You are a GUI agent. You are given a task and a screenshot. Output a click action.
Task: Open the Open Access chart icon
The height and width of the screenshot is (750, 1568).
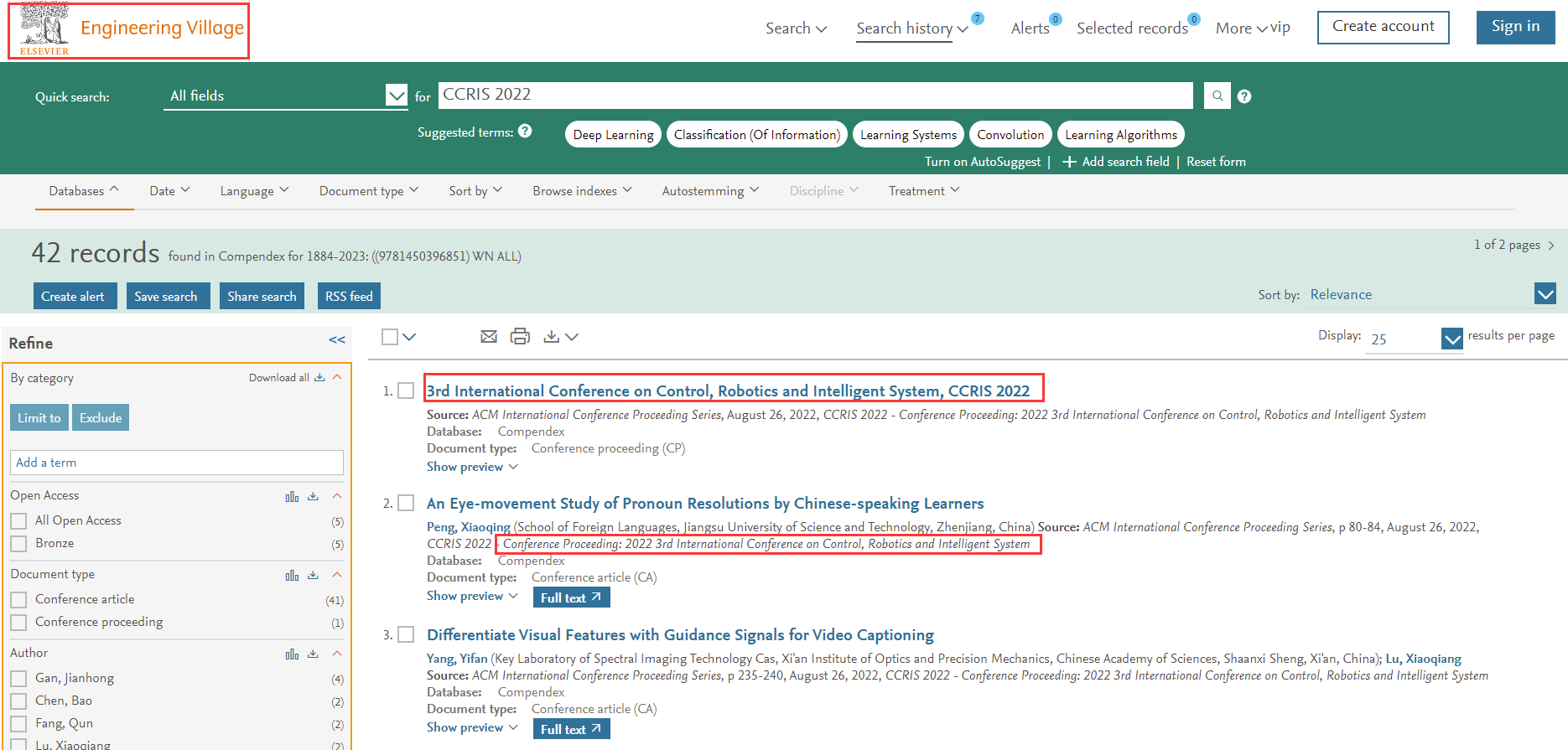click(x=292, y=497)
